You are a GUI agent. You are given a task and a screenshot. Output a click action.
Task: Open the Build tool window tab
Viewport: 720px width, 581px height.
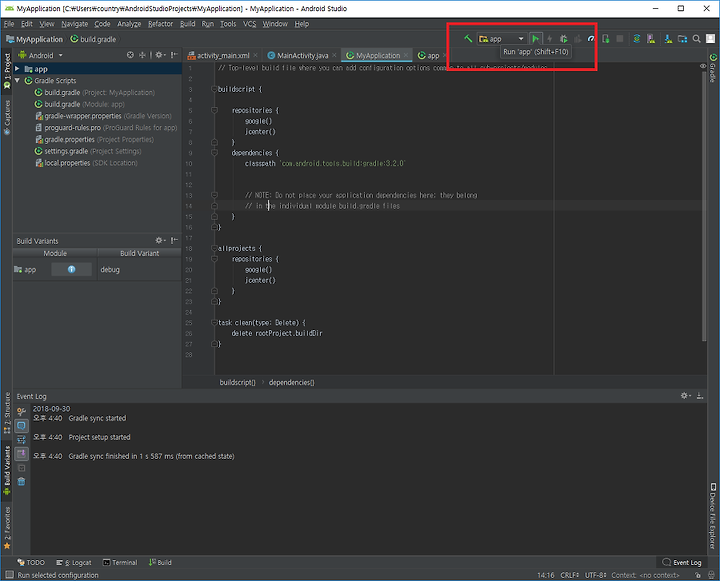[160, 562]
